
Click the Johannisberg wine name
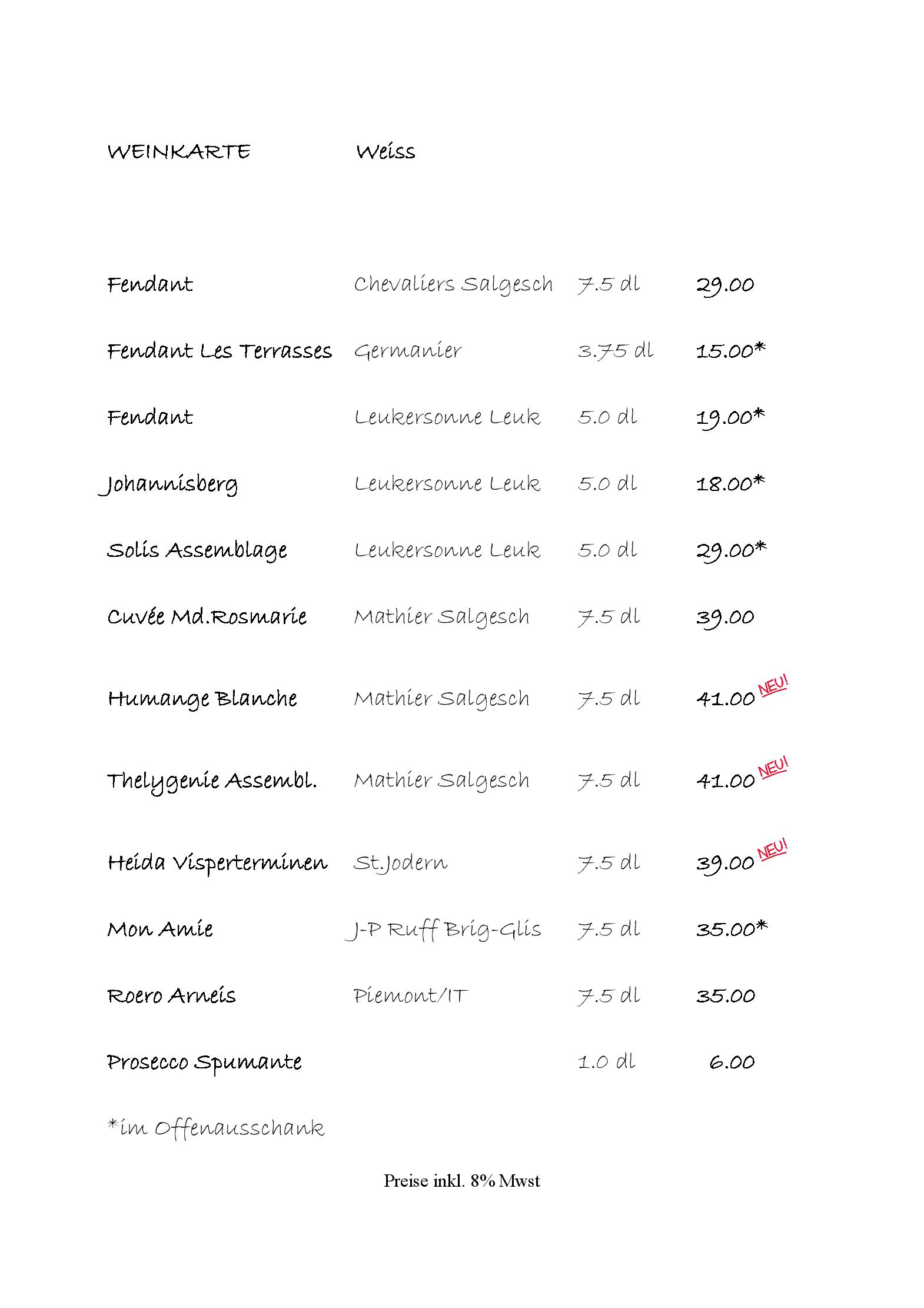click(x=168, y=484)
